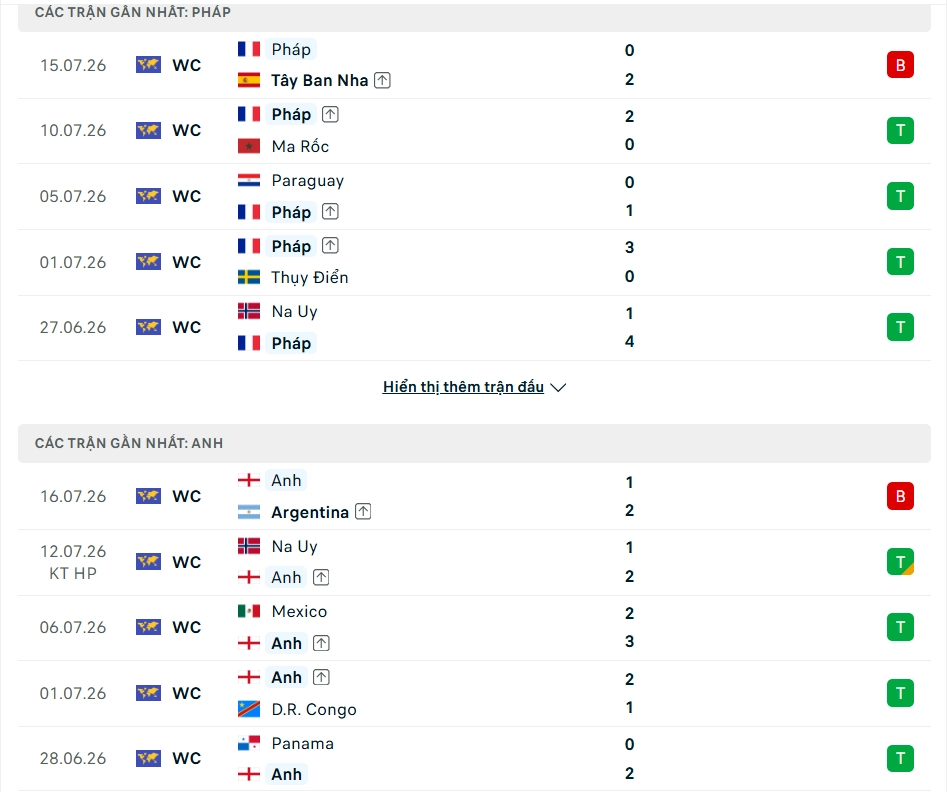The width and height of the screenshot is (947, 792).
Task: Click the D.R. Congo flag icon
Action: pyautogui.click(x=249, y=709)
